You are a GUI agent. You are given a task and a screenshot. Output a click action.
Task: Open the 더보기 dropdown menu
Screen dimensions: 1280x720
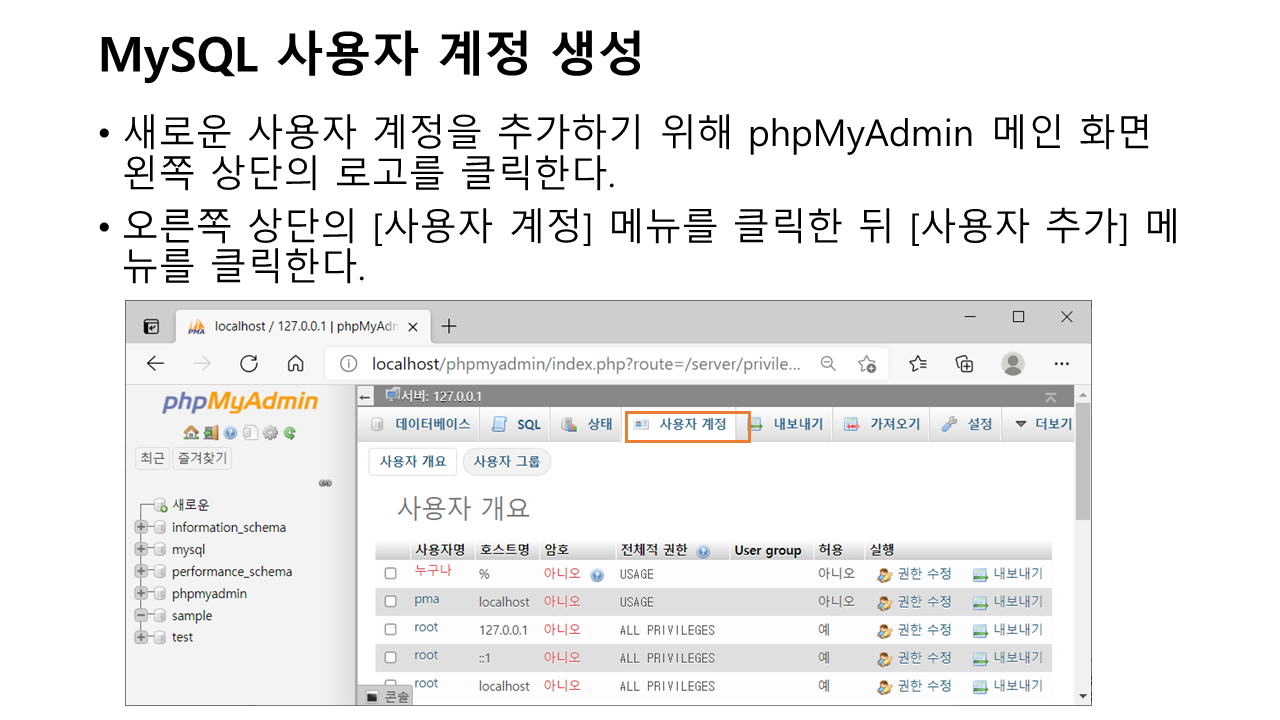point(1043,424)
